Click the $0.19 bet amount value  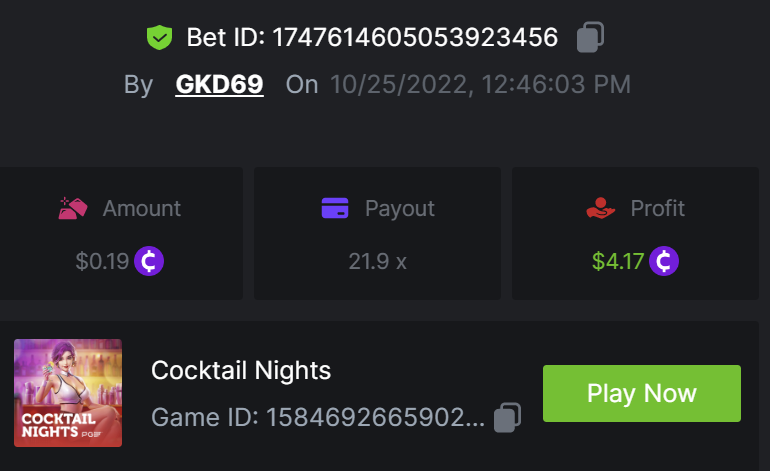102,262
